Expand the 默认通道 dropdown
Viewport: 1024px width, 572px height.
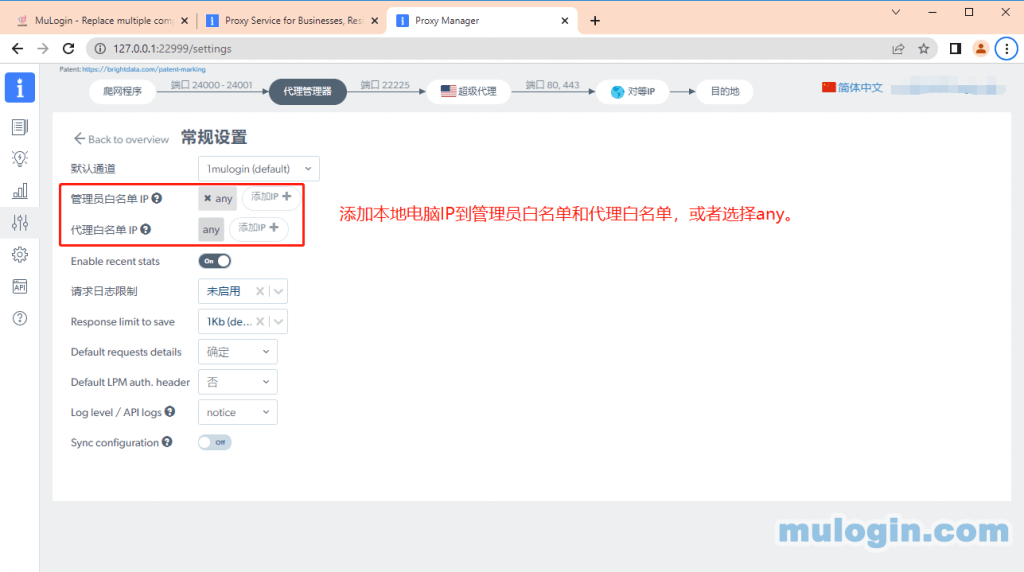258,169
